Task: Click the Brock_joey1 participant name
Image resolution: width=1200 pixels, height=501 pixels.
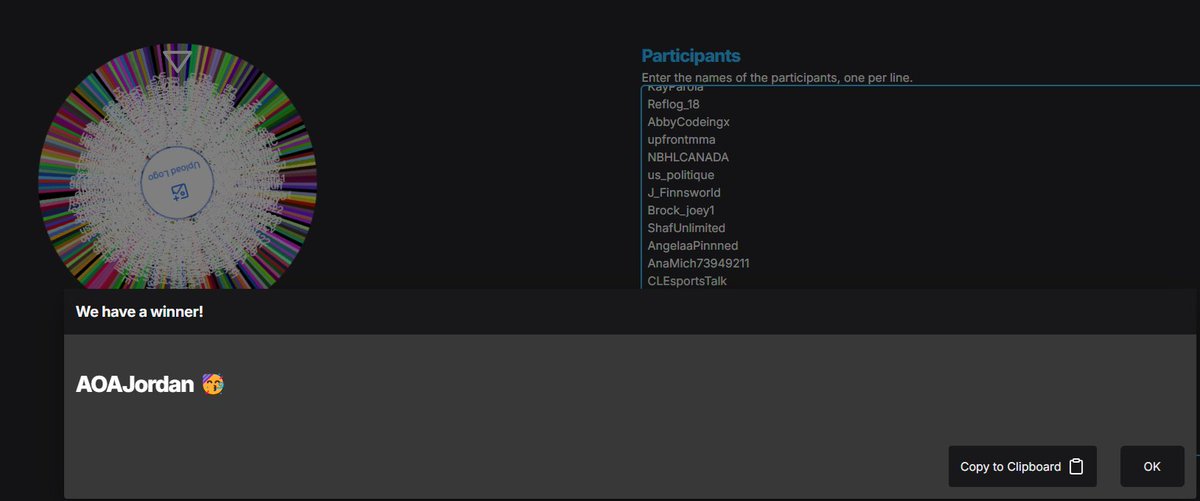Action: [x=680, y=210]
